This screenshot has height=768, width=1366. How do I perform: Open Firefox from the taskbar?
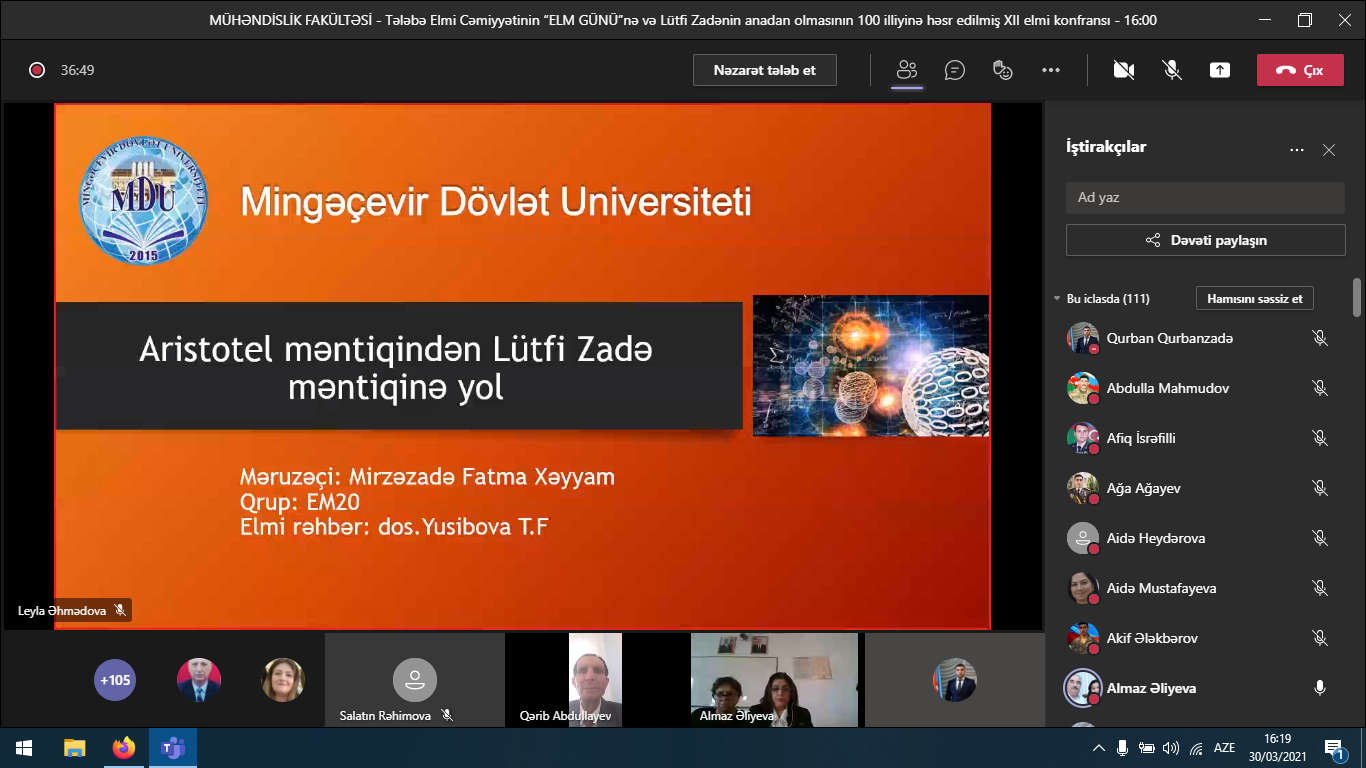click(x=123, y=748)
